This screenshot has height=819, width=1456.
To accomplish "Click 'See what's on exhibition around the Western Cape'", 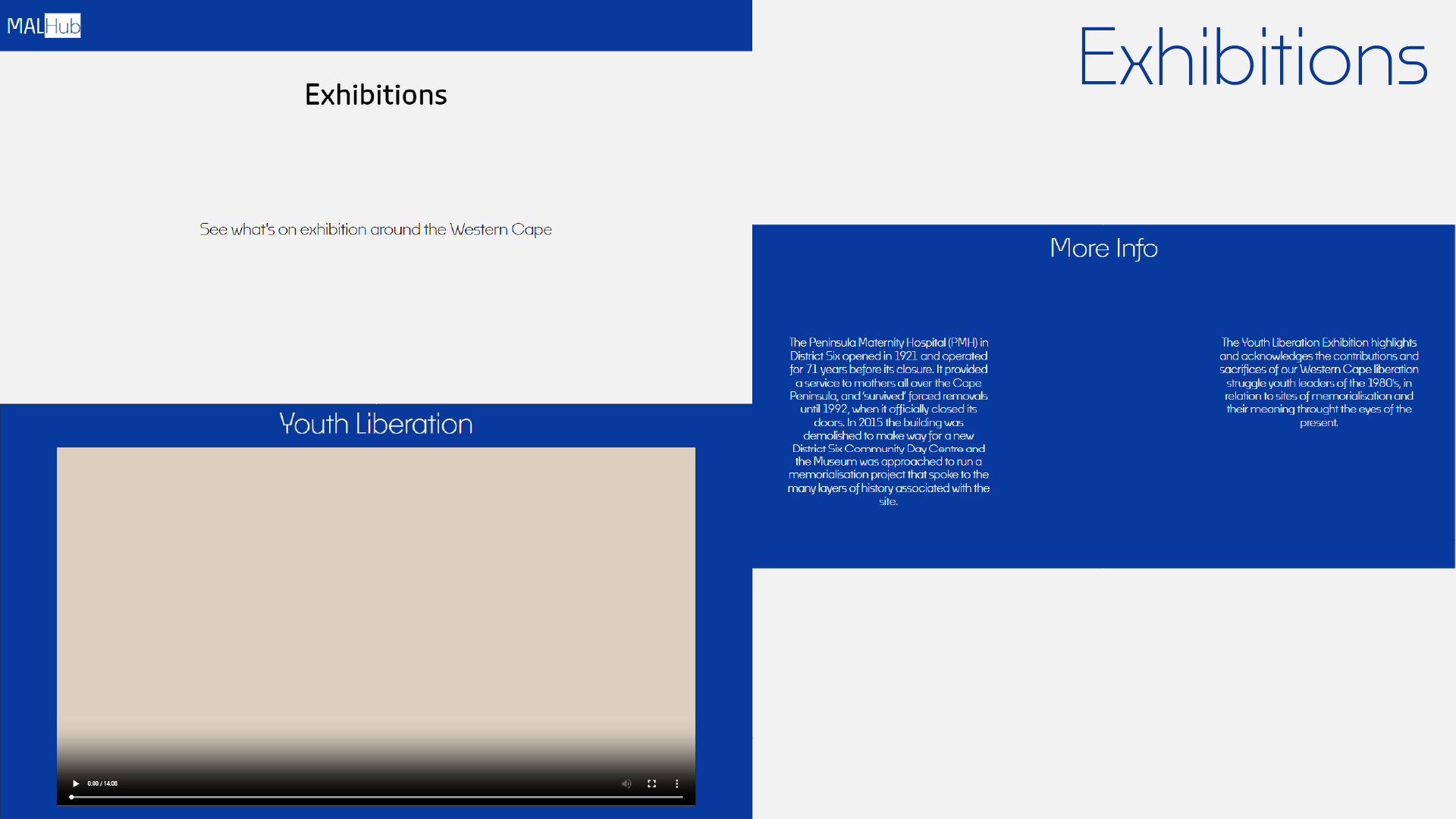I will click(375, 229).
